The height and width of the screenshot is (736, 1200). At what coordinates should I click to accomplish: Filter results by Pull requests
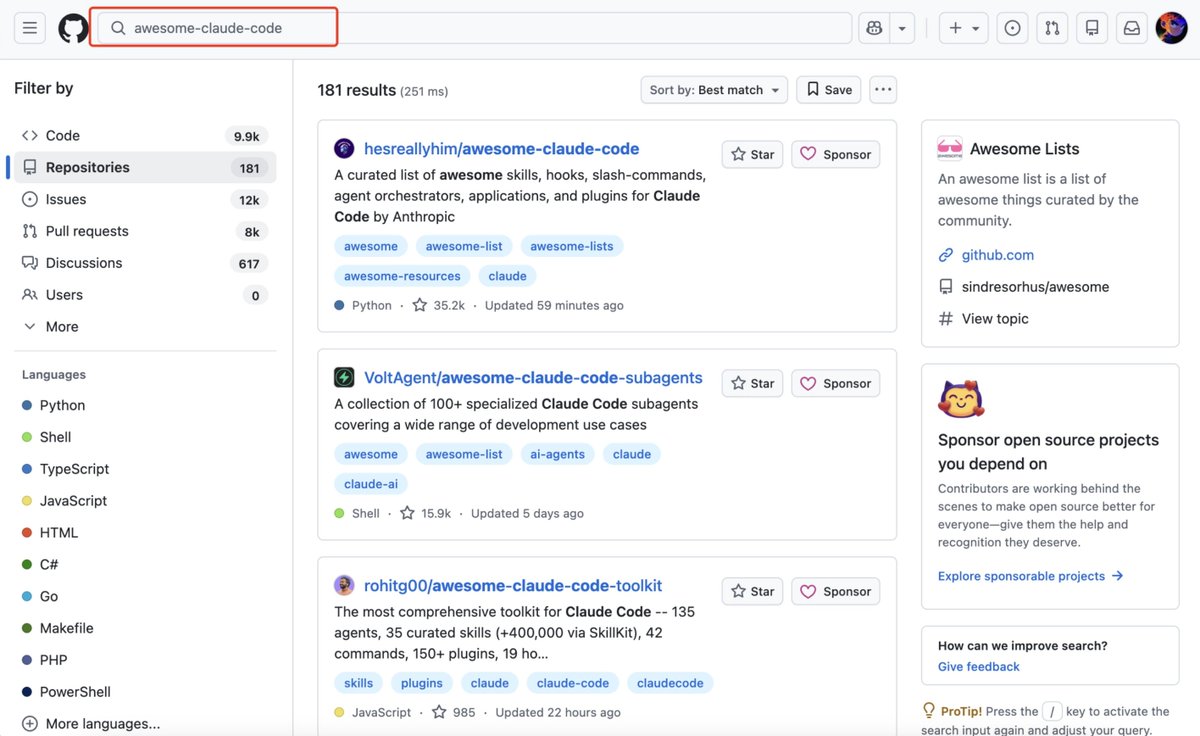[145, 231]
